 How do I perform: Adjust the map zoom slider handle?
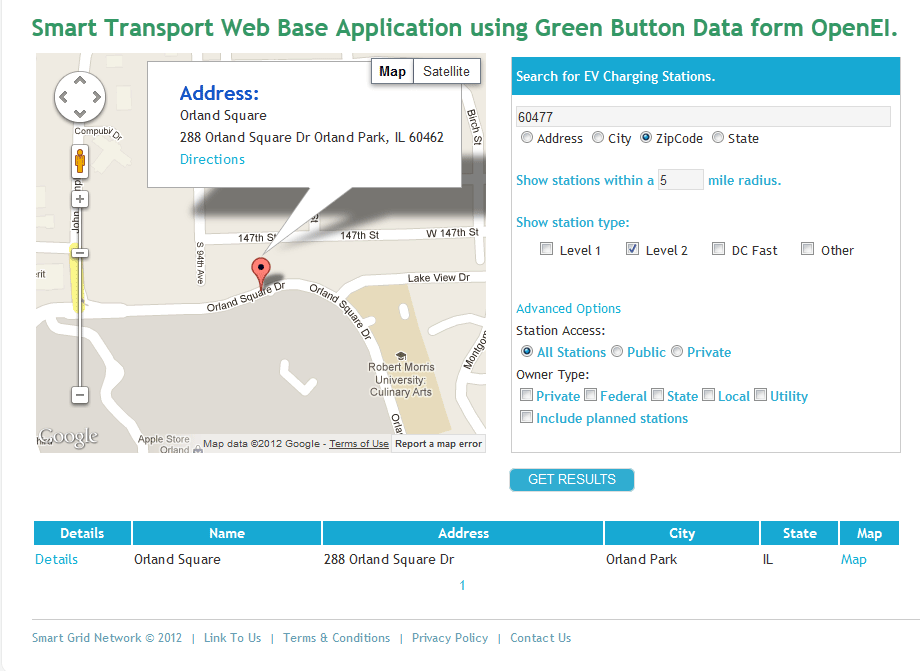(80, 253)
